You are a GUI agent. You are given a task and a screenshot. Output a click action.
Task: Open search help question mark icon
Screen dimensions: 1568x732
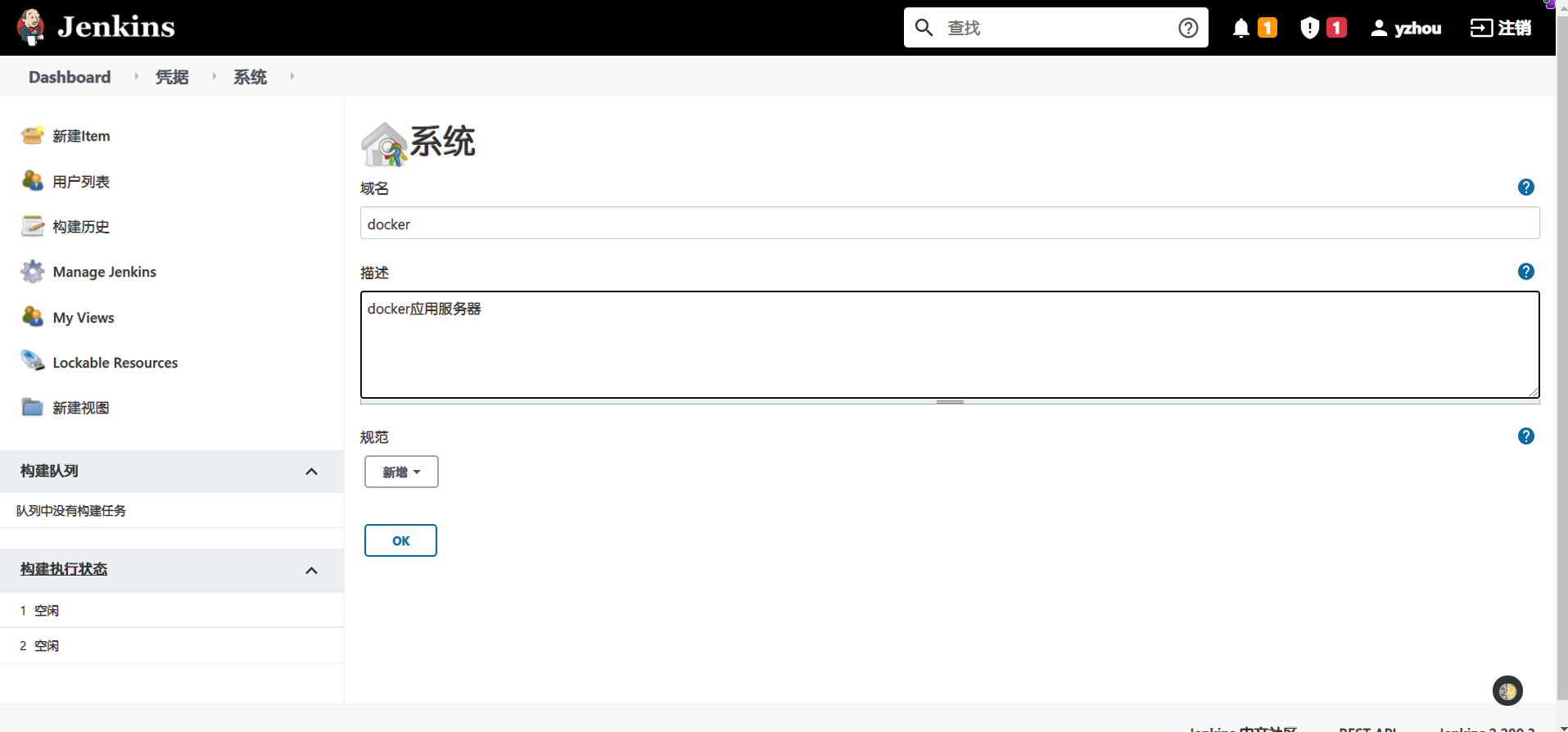click(1188, 28)
